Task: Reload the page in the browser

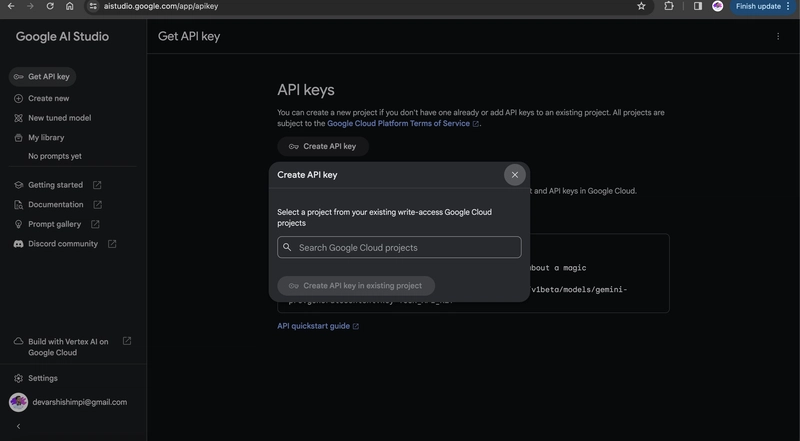Action: 50,6
